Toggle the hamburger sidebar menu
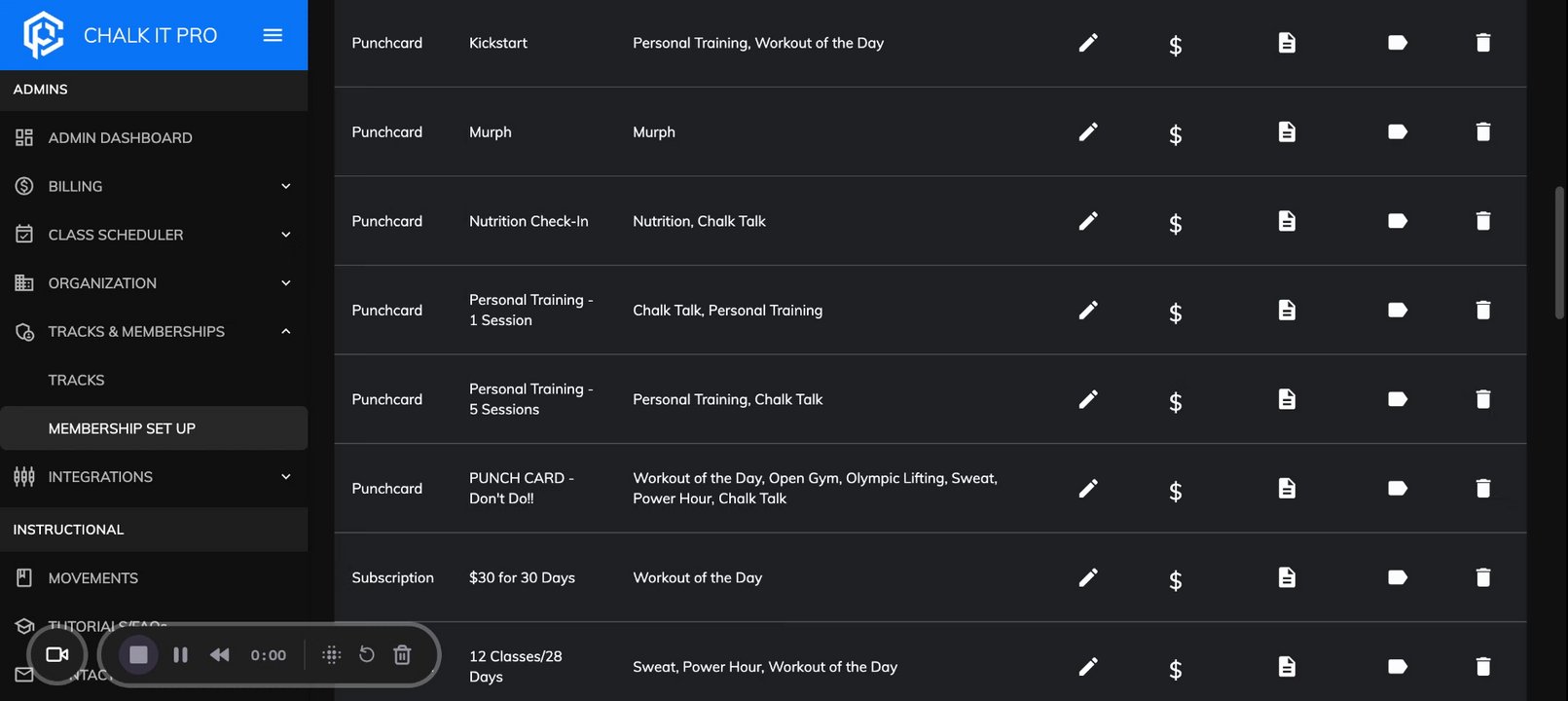1568x701 pixels. pos(273,35)
